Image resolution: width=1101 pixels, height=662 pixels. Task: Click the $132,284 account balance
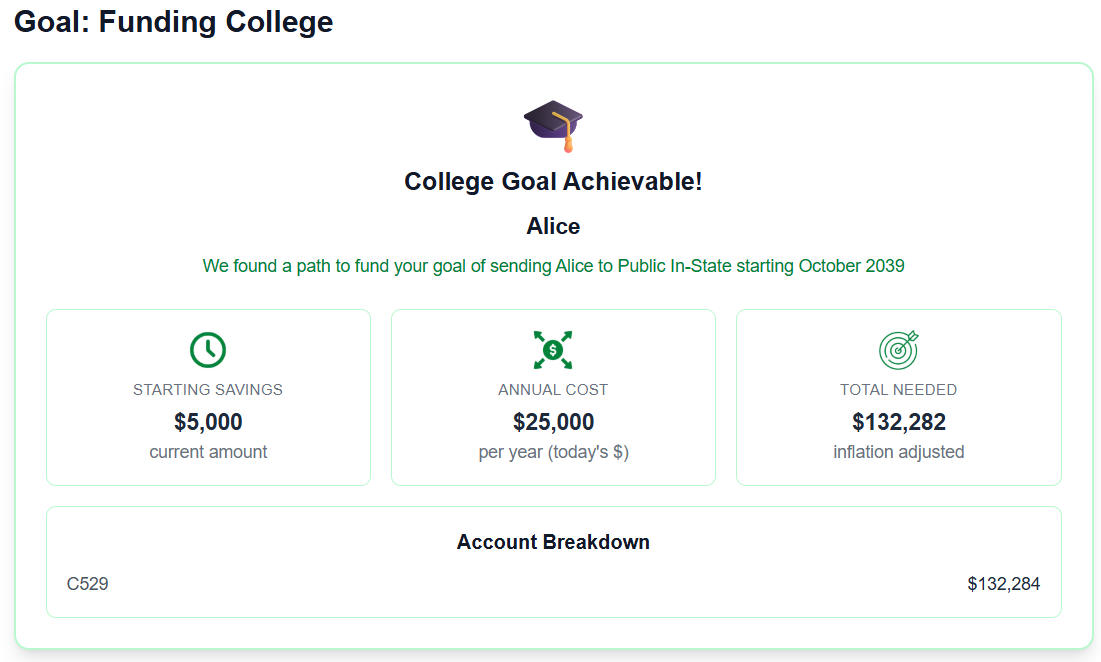[1003, 584]
